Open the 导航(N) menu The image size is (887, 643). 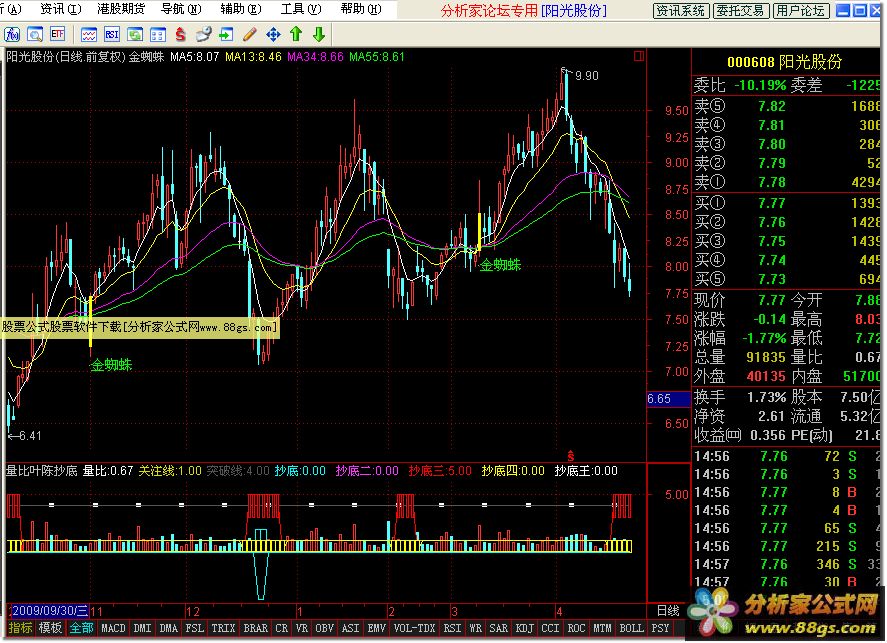coord(180,9)
